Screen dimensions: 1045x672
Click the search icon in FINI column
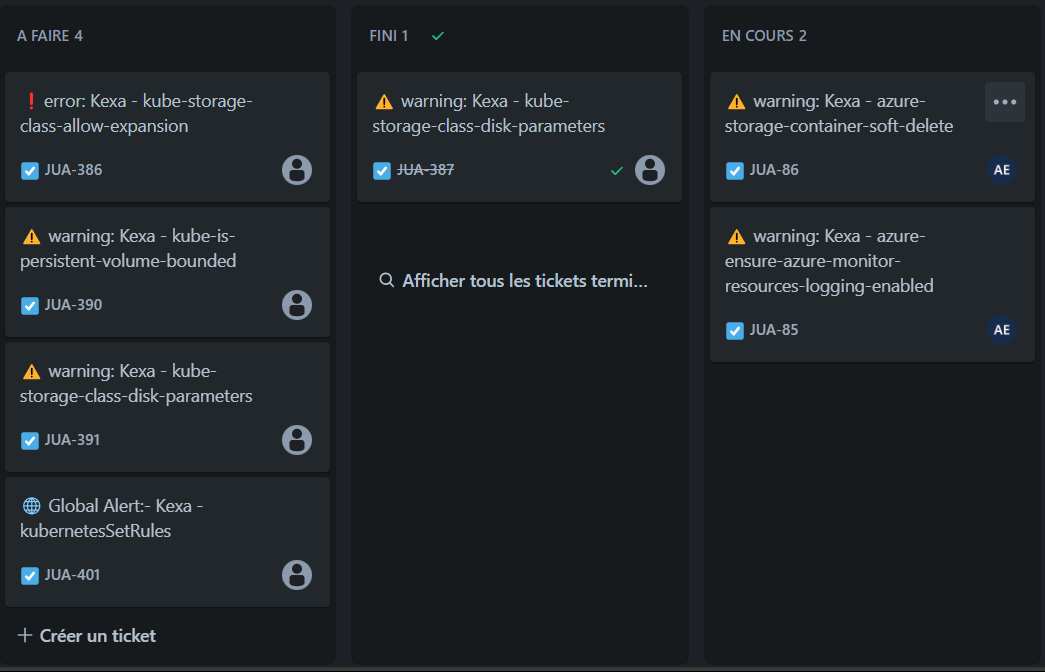(387, 280)
